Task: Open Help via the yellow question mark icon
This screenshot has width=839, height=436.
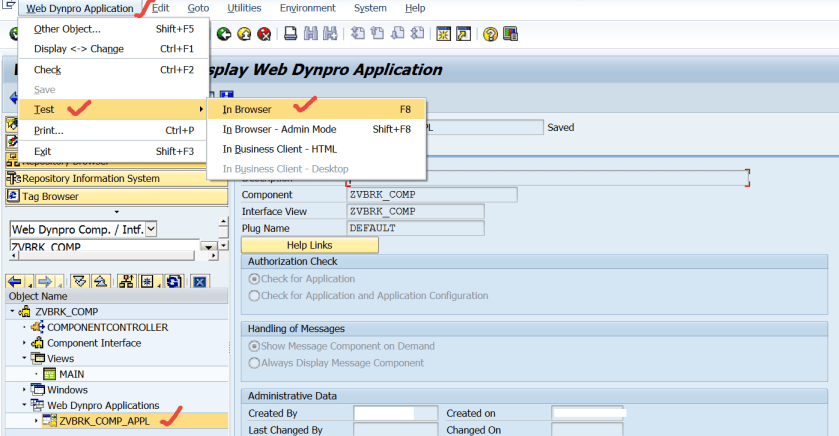Action: click(x=490, y=34)
